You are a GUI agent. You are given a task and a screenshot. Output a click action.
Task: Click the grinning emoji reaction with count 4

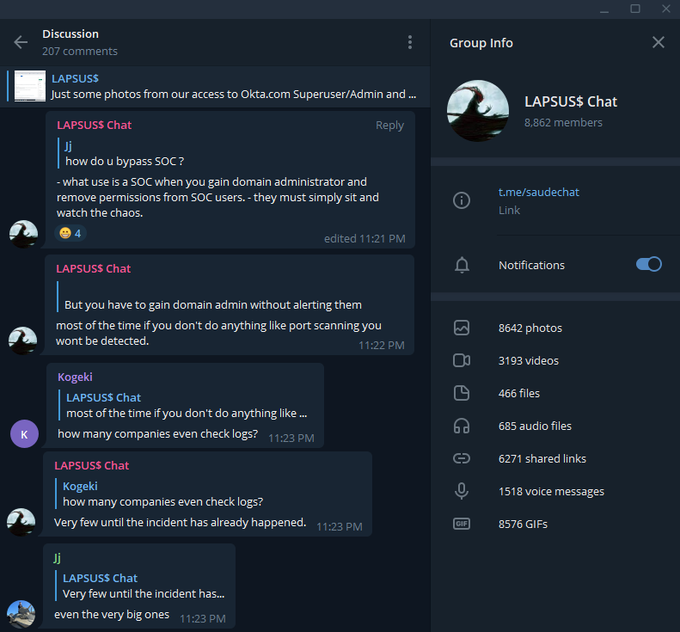click(70, 233)
